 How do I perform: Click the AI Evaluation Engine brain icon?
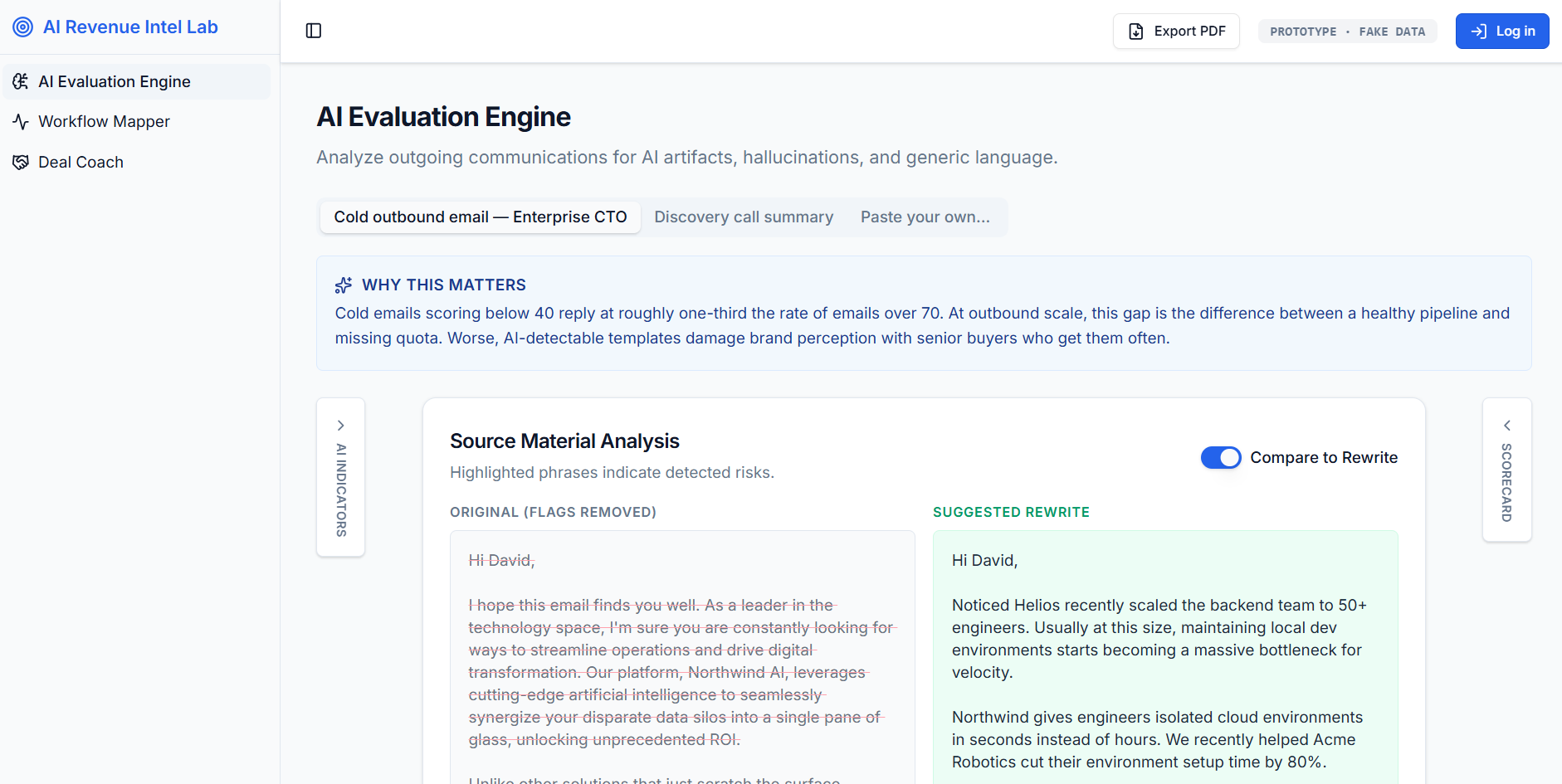tap(21, 81)
